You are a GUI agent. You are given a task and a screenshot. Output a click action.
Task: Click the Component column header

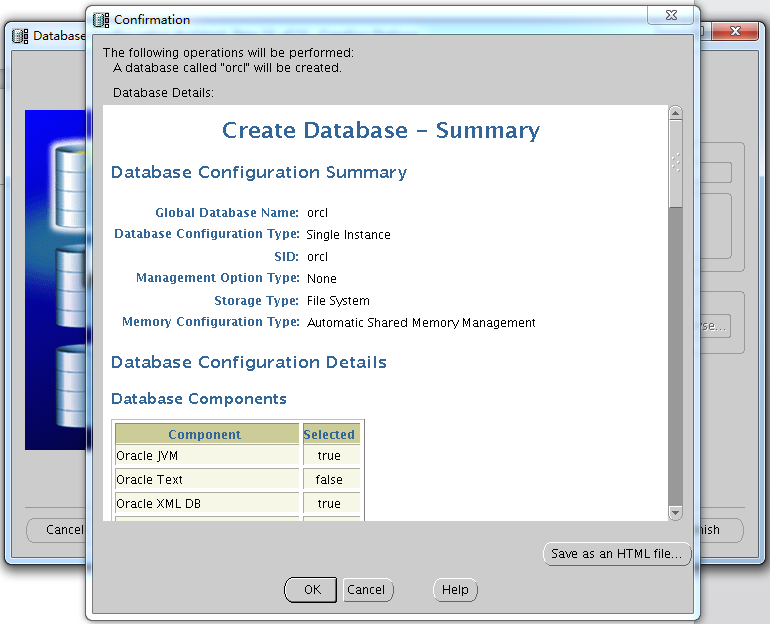pyautogui.click(x=207, y=434)
